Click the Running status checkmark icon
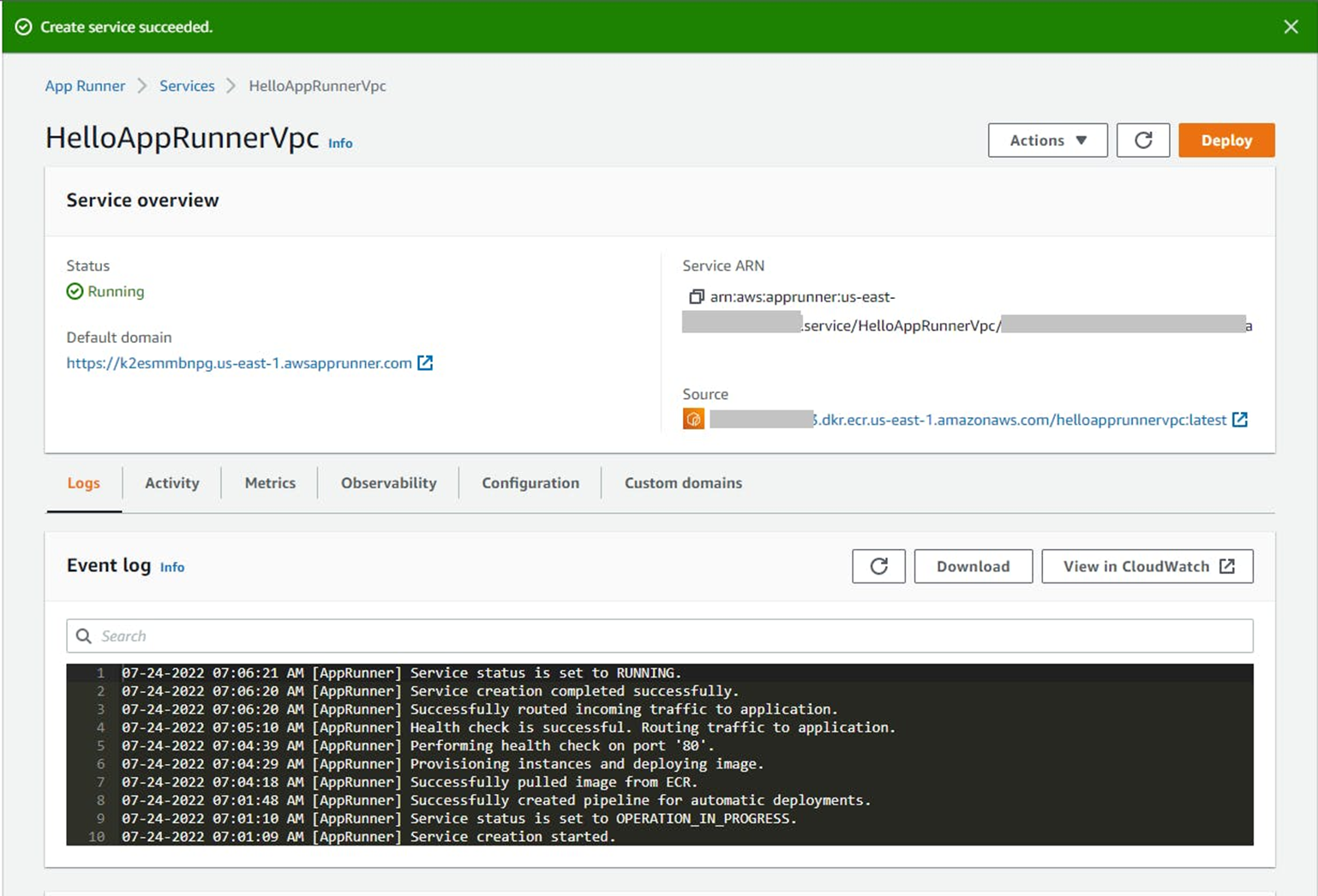Image resolution: width=1318 pixels, height=896 pixels. point(75,291)
